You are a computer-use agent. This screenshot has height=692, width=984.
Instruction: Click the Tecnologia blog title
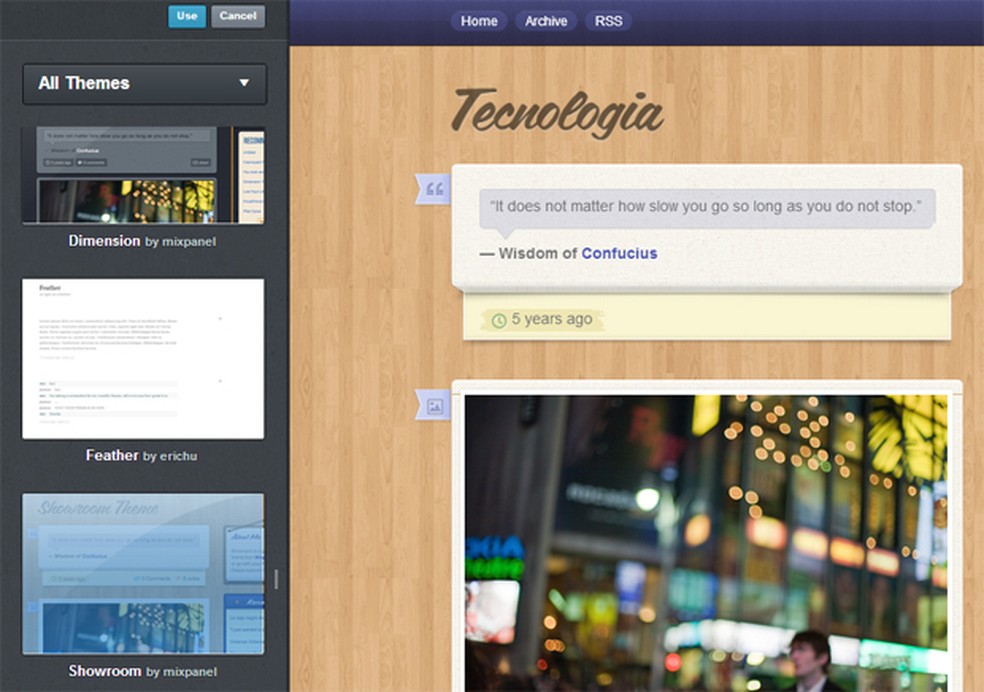tap(557, 113)
